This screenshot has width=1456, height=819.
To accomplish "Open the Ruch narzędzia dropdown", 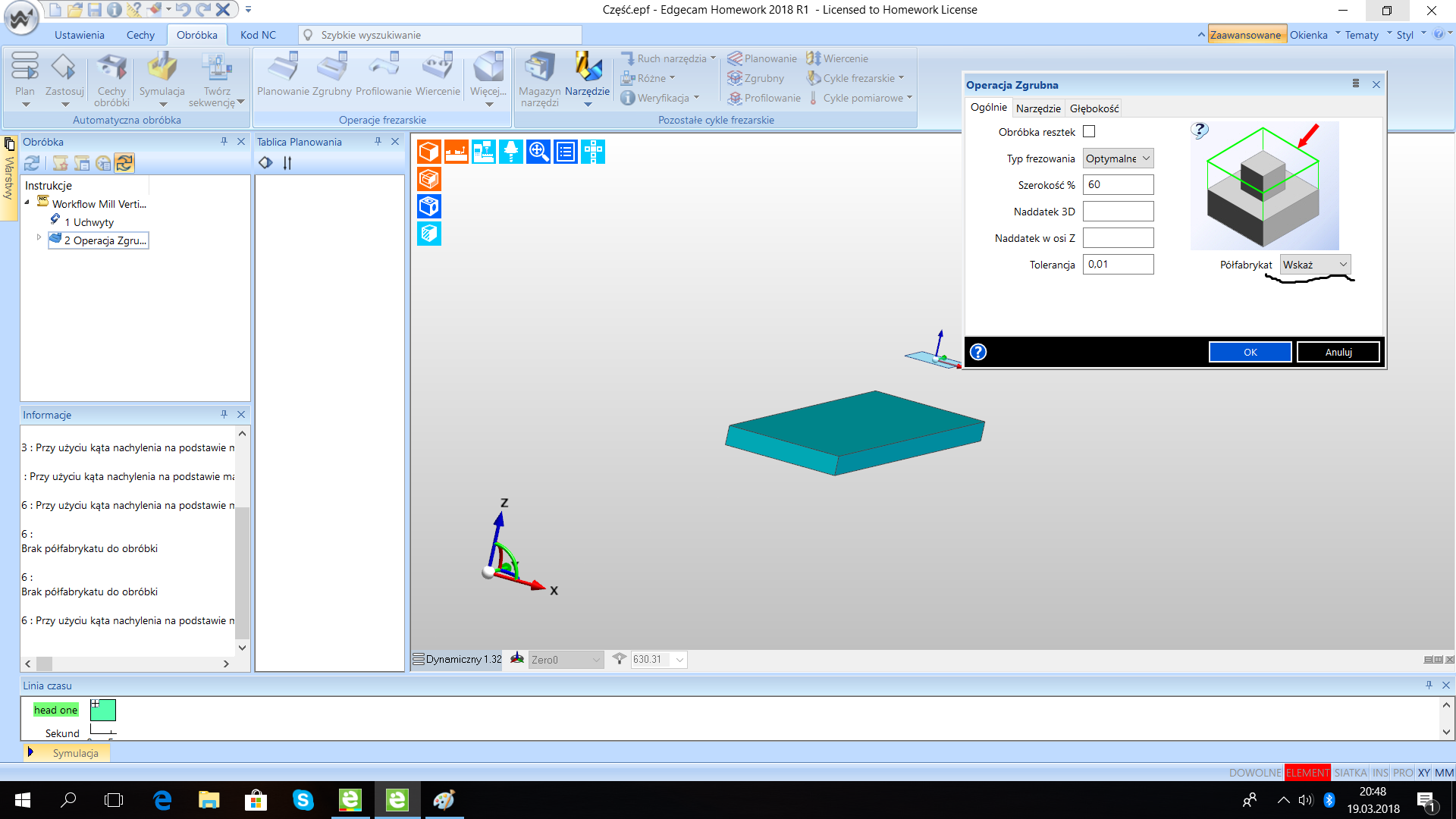I will (x=668, y=58).
